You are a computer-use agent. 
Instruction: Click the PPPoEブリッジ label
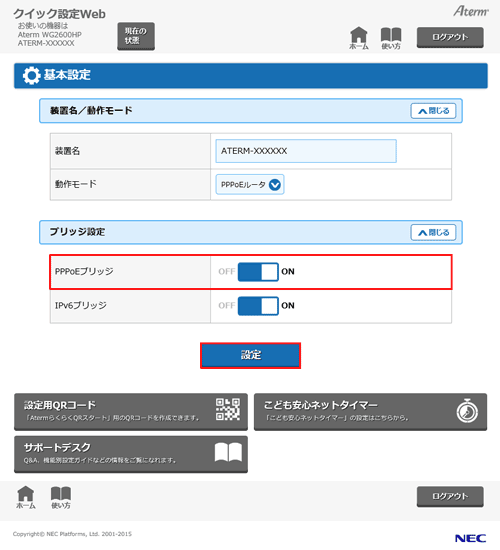tap(84, 271)
